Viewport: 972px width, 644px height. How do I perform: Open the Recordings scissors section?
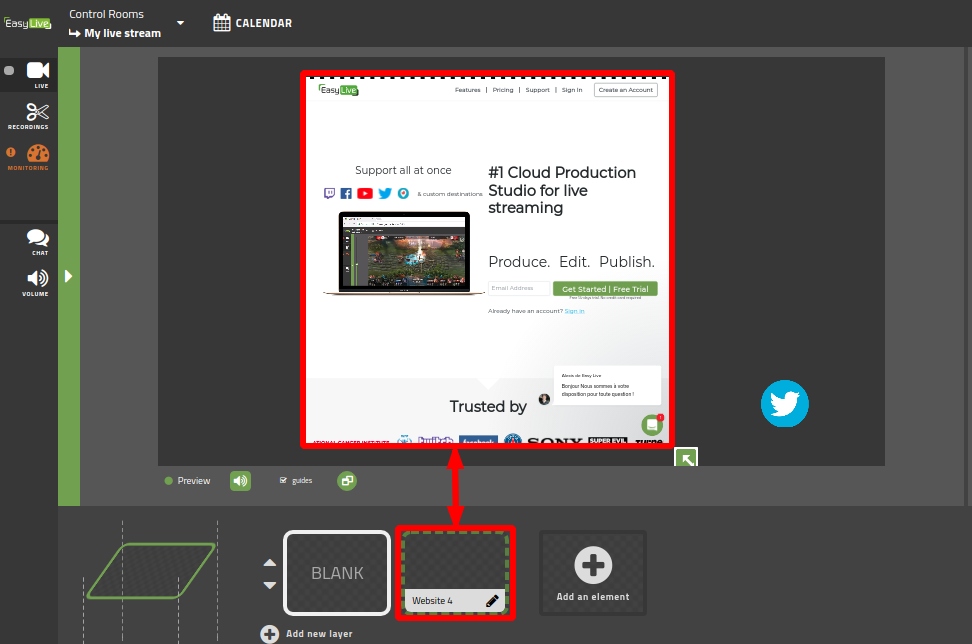pyautogui.click(x=29, y=116)
